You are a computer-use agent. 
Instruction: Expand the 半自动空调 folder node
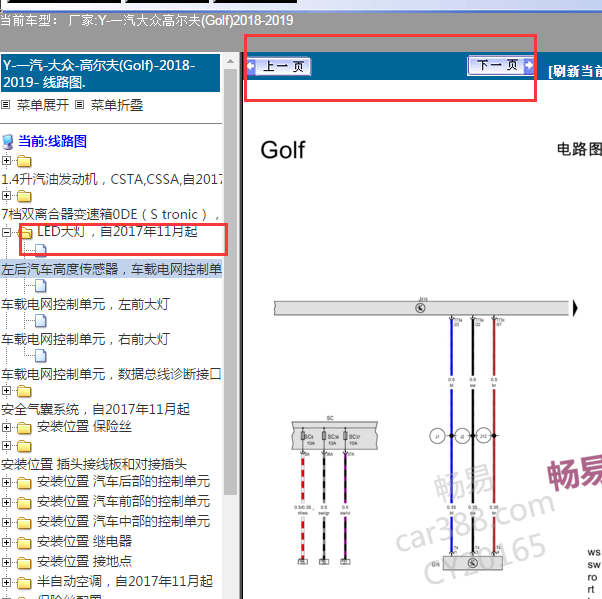(6, 582)
